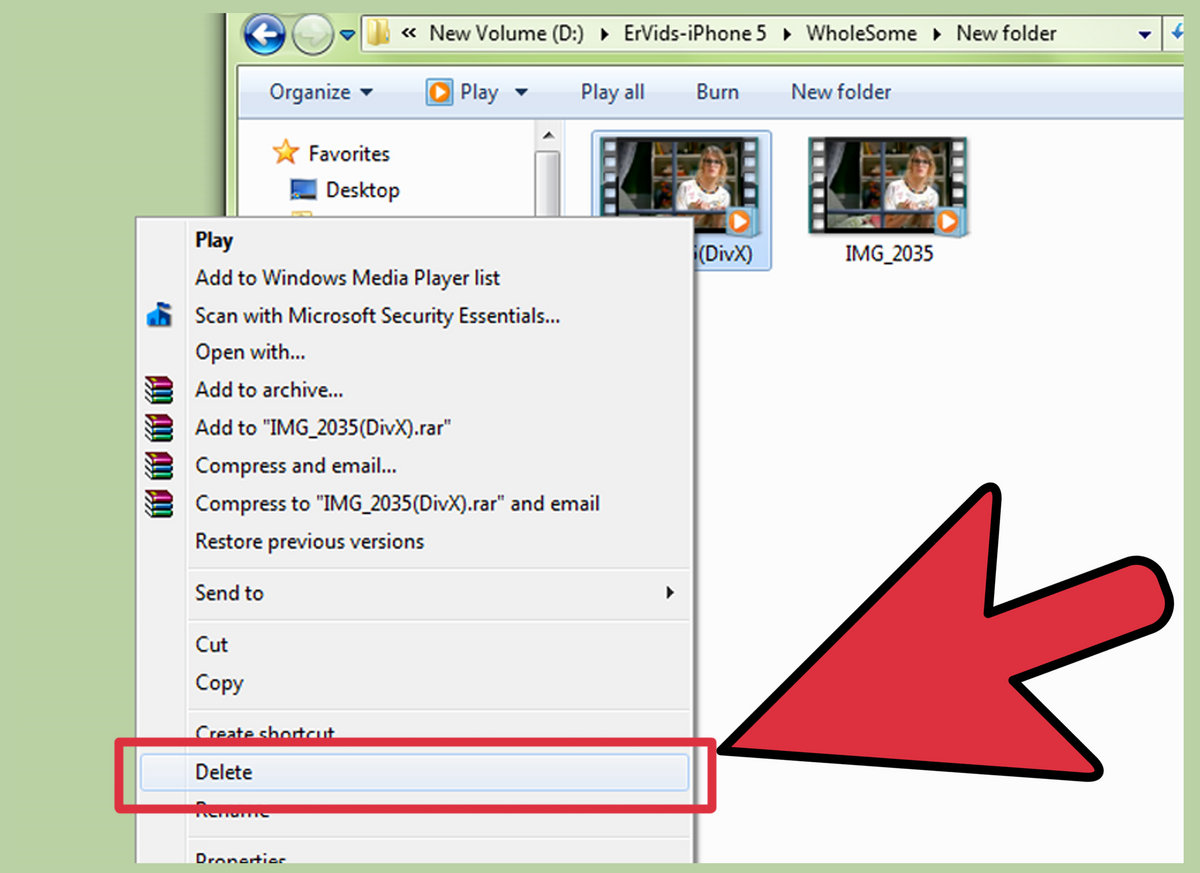1200x873 pixels.
Task: Expand the breadcrumb arrow after WholeSome
Action: pos(935,33)
